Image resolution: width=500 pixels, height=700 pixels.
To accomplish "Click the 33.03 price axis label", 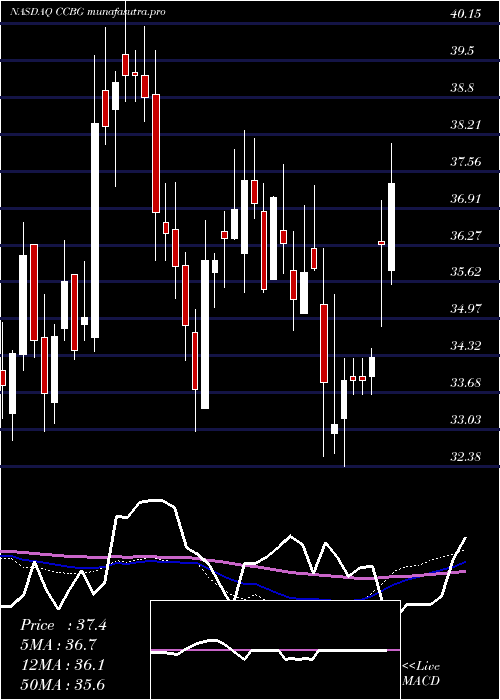I will point(465,420).
